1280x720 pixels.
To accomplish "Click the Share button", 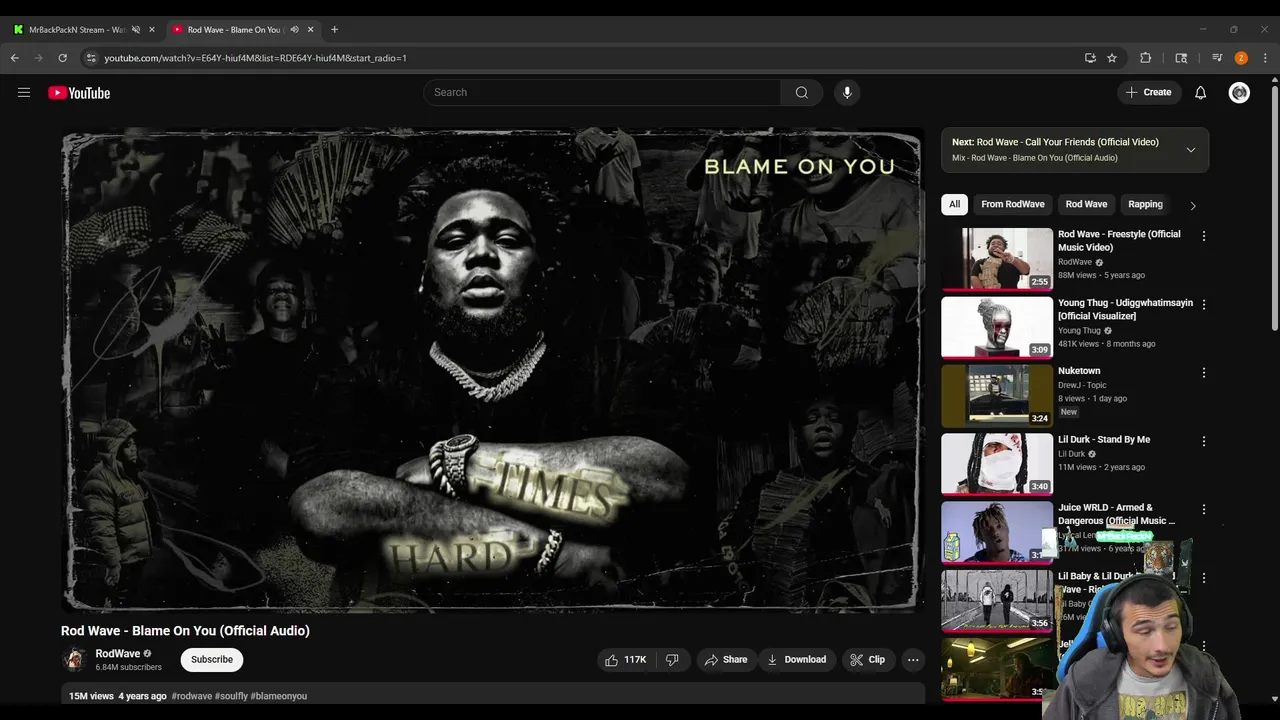I will coord(726,660).
